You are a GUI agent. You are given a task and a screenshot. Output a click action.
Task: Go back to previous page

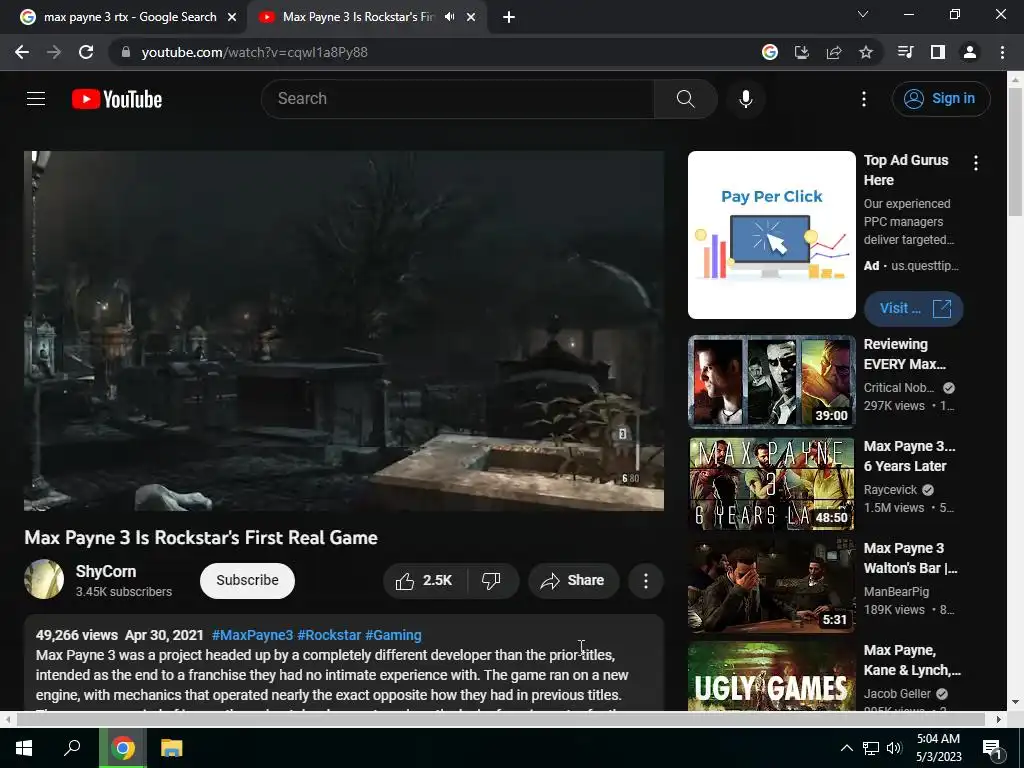pos(22,52)
